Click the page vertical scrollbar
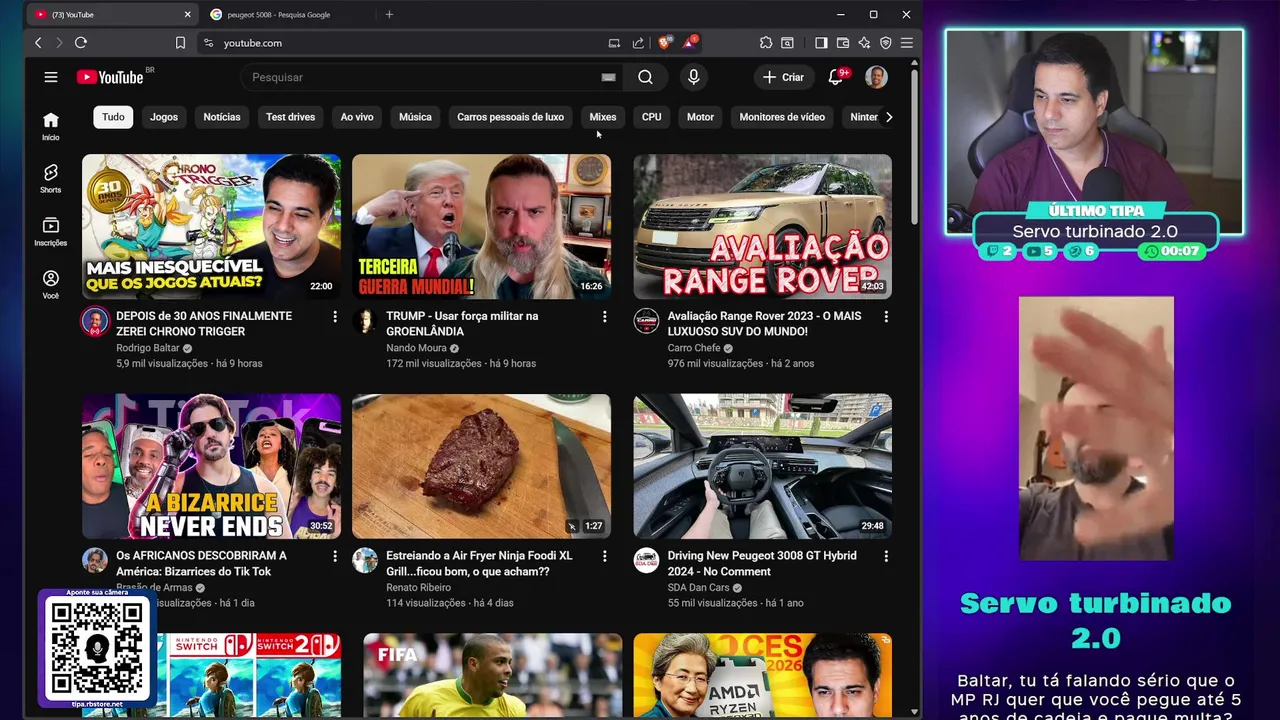The image size is (1280, 720). 914,145
